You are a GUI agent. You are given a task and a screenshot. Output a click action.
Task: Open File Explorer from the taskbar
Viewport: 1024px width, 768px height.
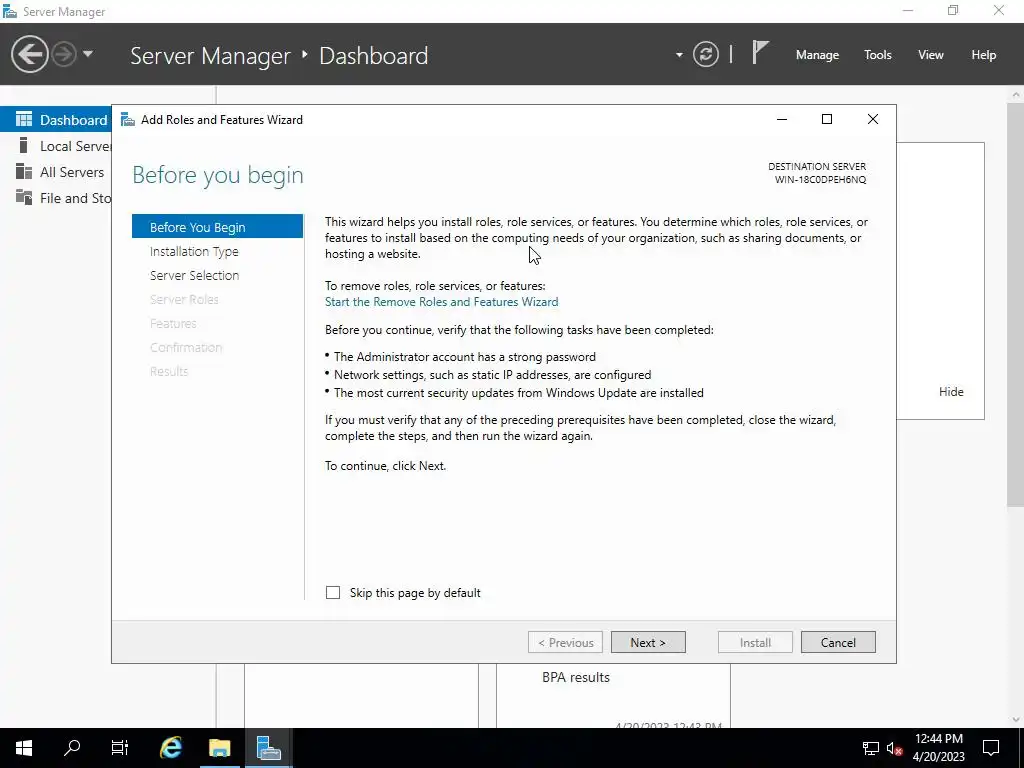pos(219,748)
